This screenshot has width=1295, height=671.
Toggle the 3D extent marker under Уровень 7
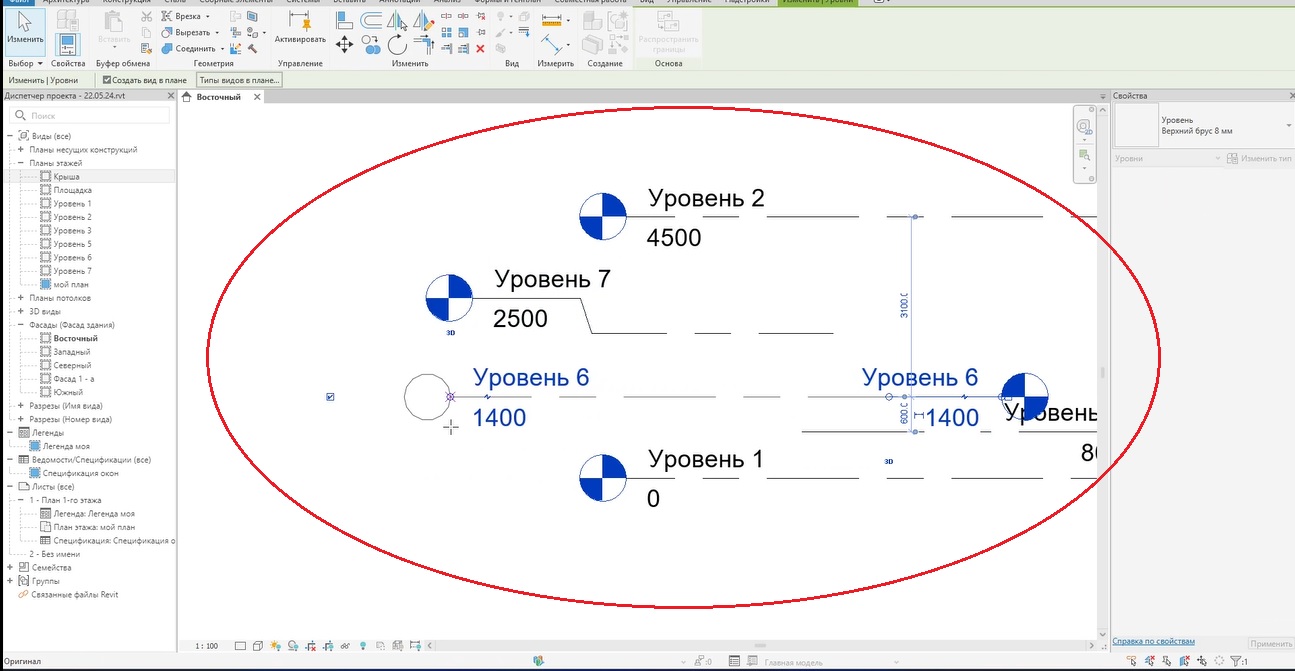pyautogui.click(x=450, y=331)
